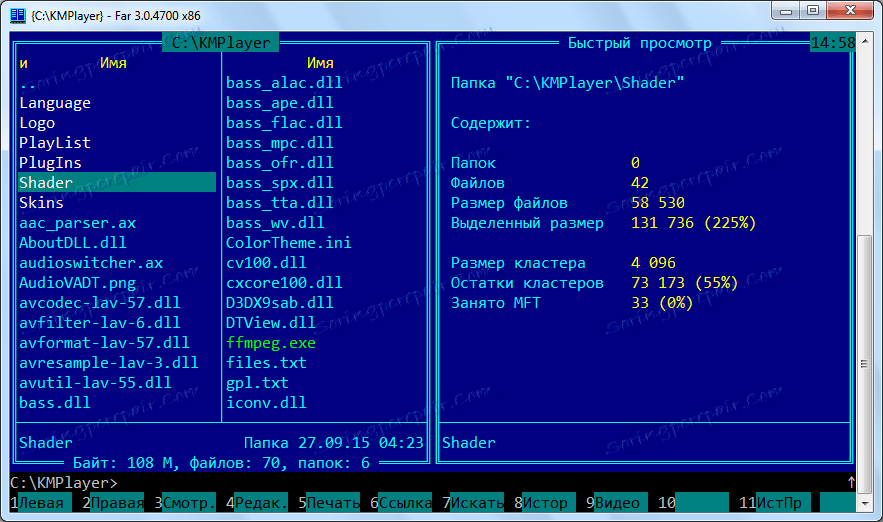Viewport: 883px width, 522px height.
Task: Select file DTView.dll
Action: coord(270,323)
